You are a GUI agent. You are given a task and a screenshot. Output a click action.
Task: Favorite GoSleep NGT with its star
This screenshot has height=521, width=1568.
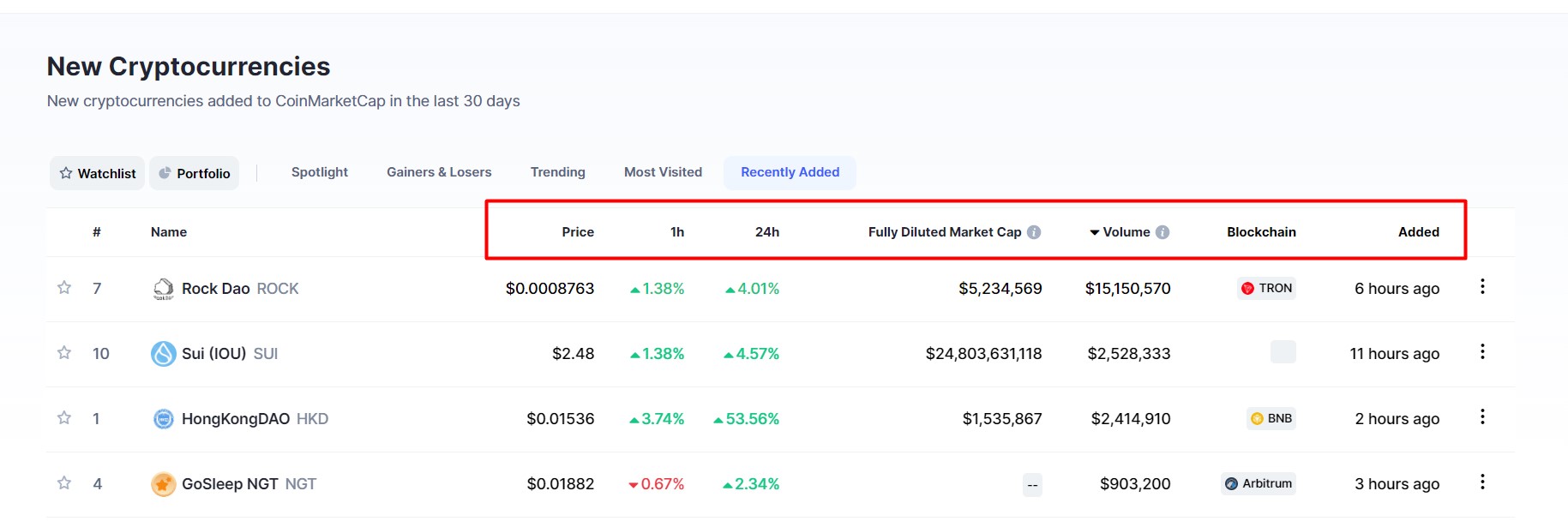(64, 482)
